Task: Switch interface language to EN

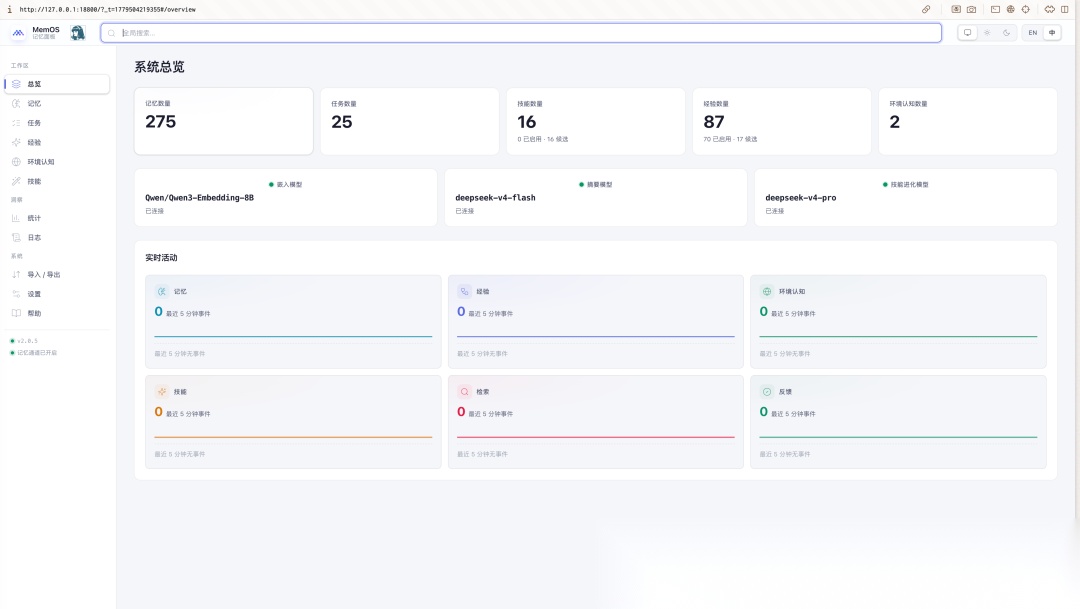Action: pyautogui.click(x=1032, y=32)
